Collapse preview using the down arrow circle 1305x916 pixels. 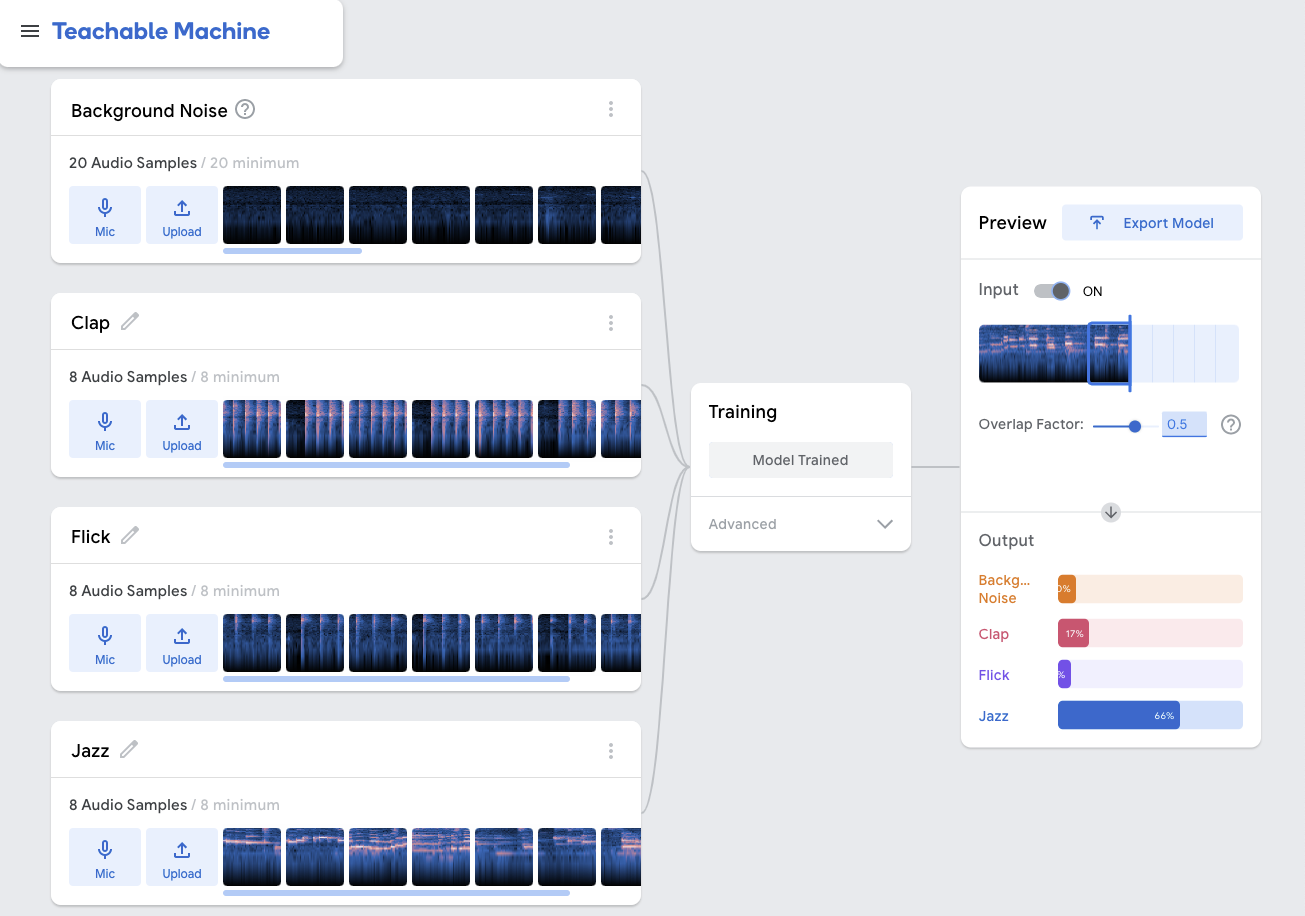[1110, 512]
